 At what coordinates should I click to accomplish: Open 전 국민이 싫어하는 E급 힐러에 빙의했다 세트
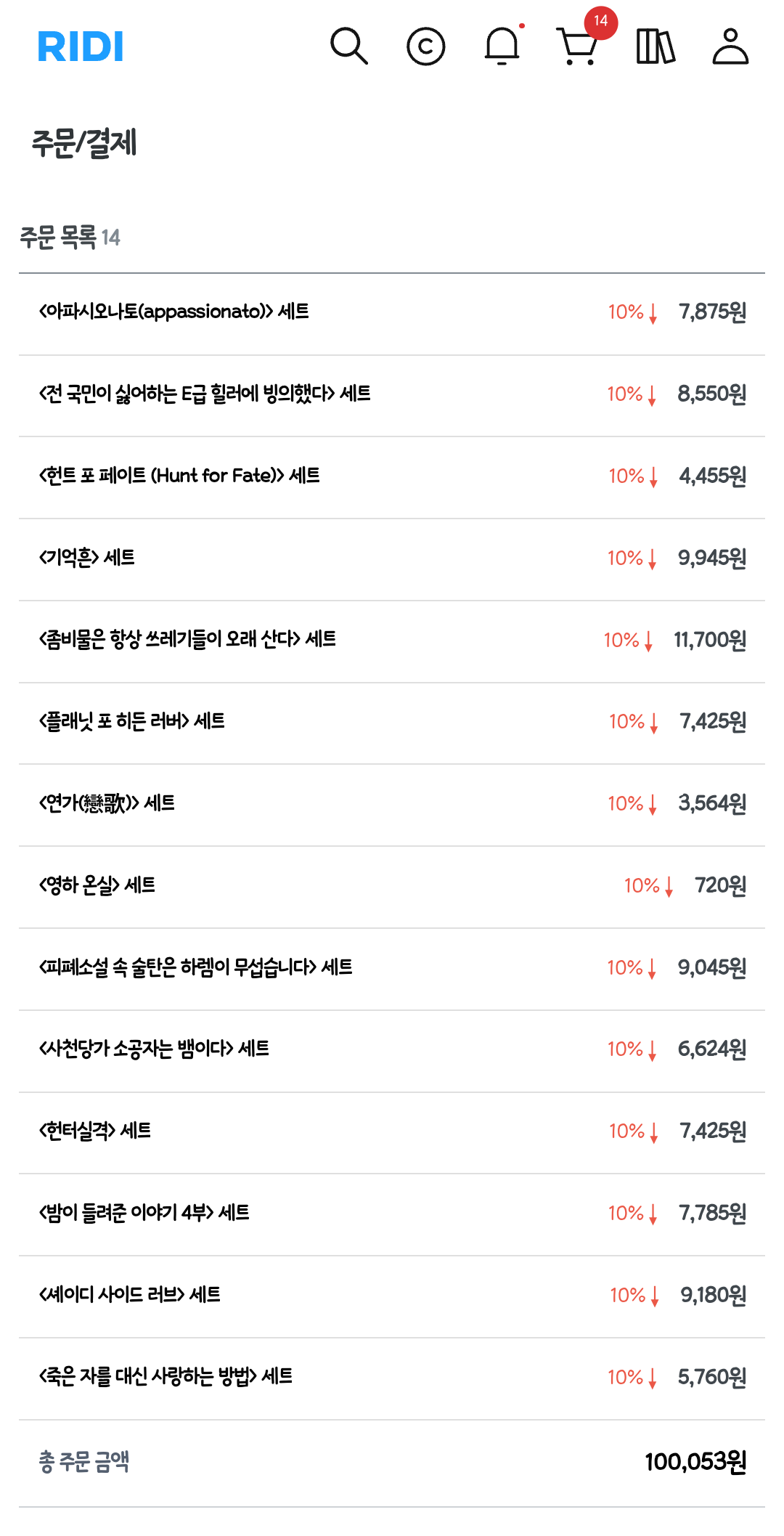[x=205, y=394]
